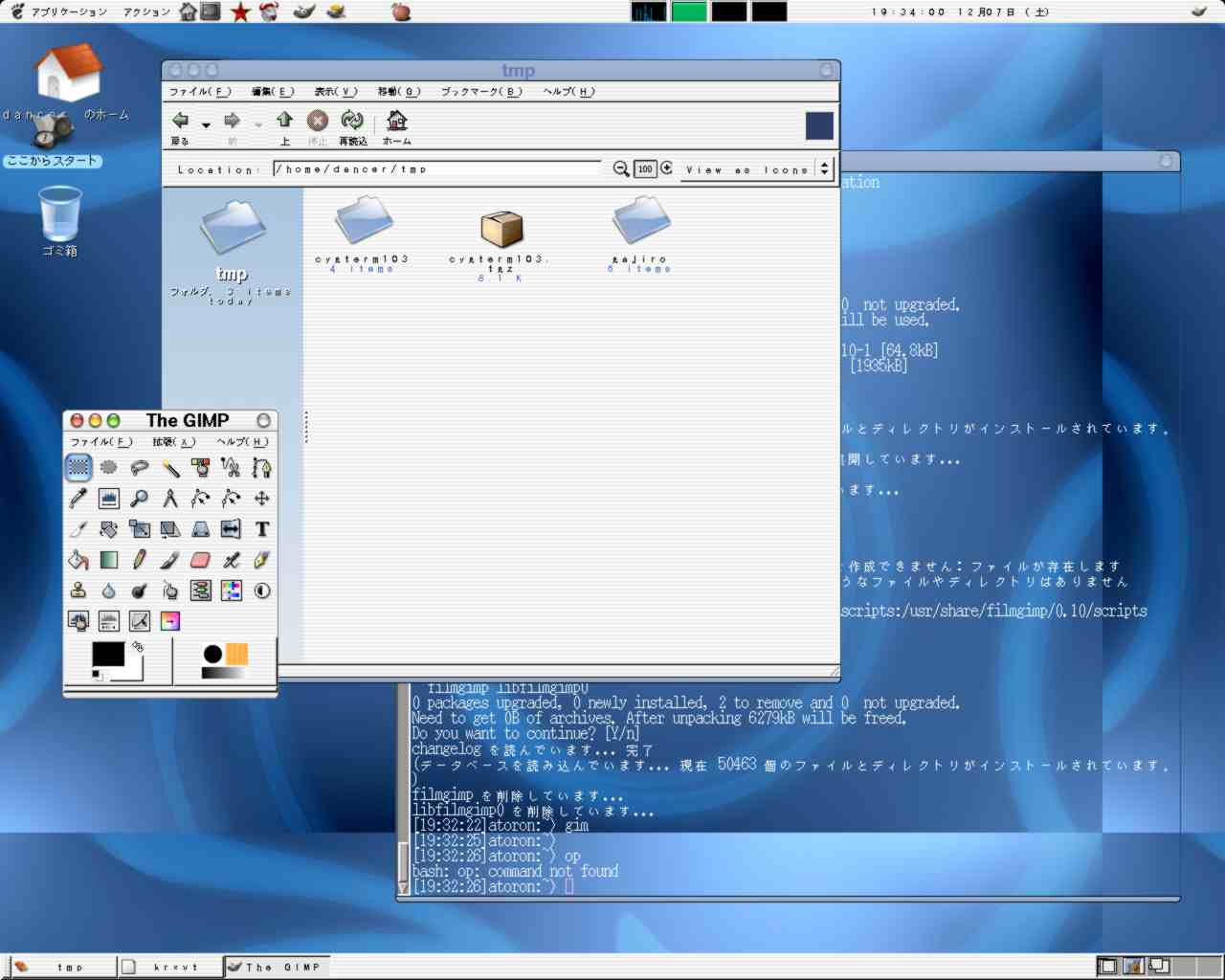1225x980 pixels.
Task: Select the Flip tool in GIMP
Action: [232, 528]
